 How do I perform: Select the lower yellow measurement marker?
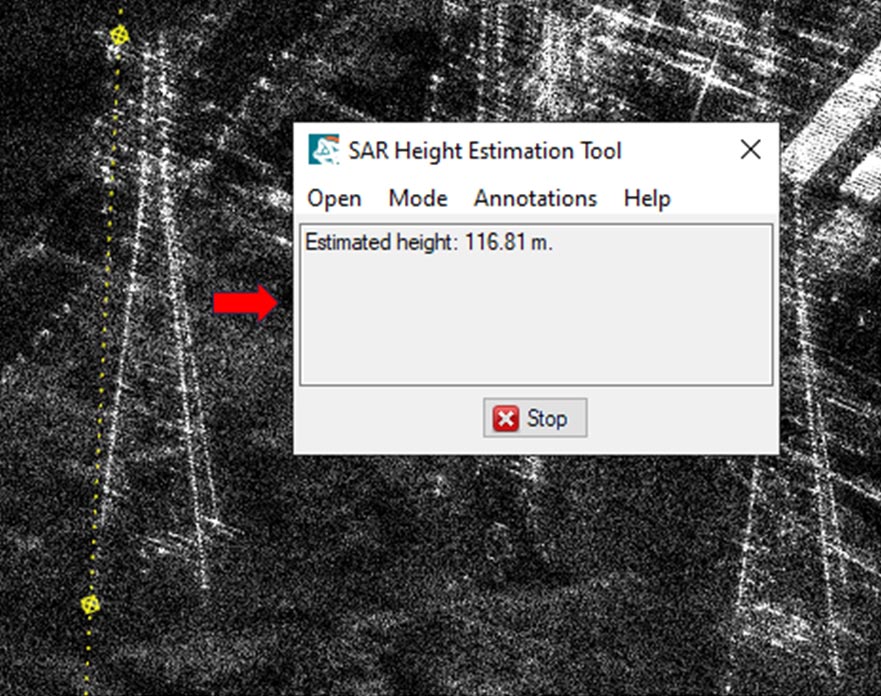point(90,604)
